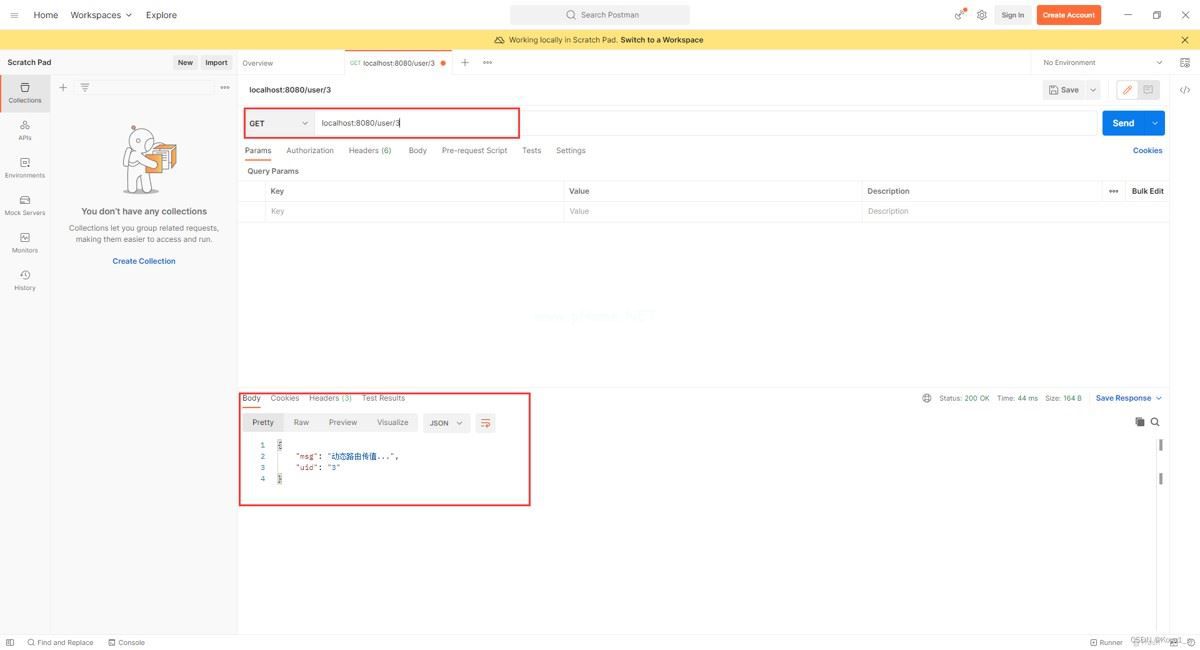The height and width of the screenshot is (650, 1200).
Task: Switch to the Authorization tab
Action: tap(310, 151)
